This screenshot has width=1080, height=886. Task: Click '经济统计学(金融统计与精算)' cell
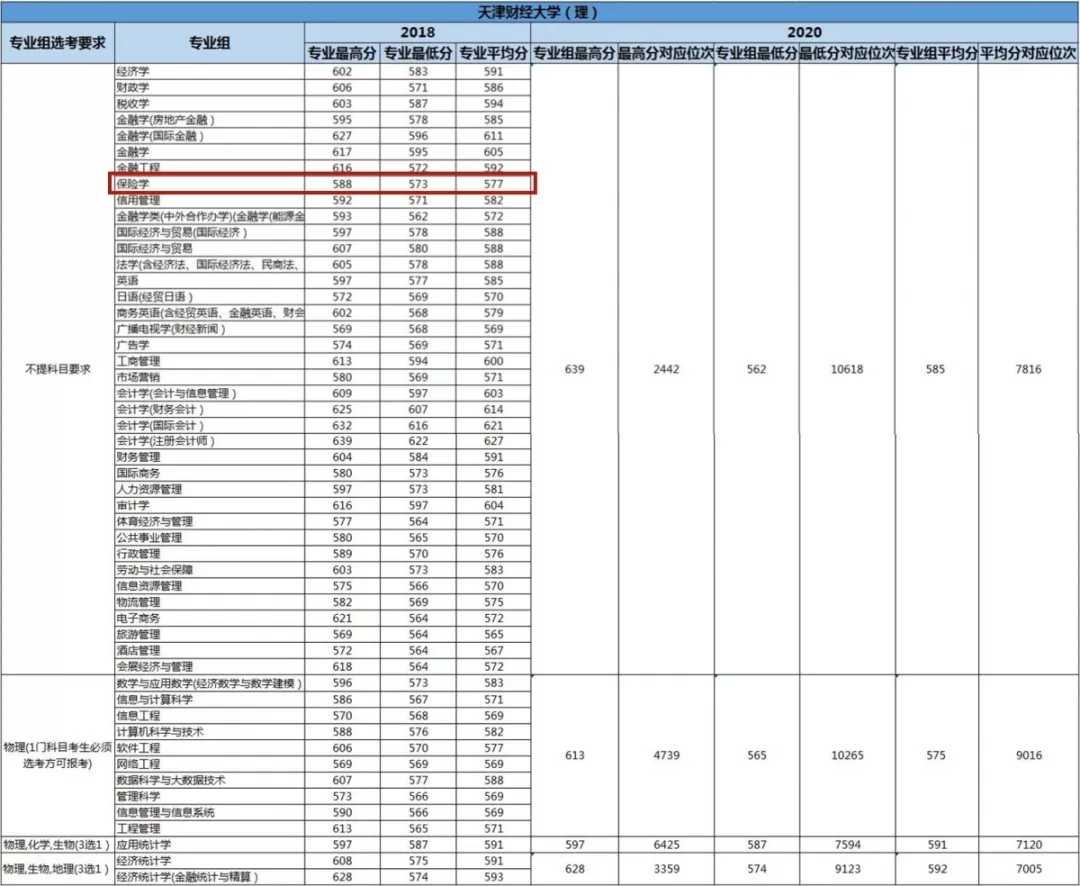point(209,877)
